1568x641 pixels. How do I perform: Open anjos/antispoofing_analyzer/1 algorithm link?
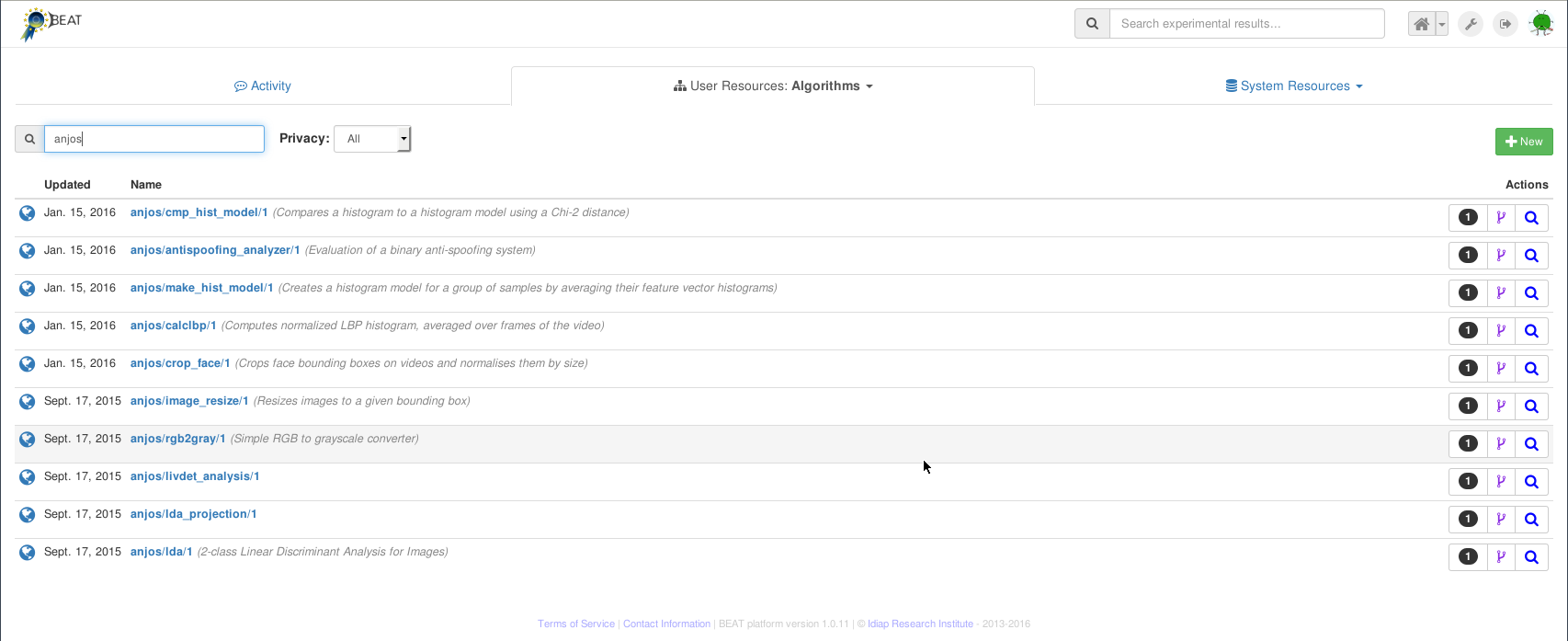pyautogui.click(x=215, y=250)
